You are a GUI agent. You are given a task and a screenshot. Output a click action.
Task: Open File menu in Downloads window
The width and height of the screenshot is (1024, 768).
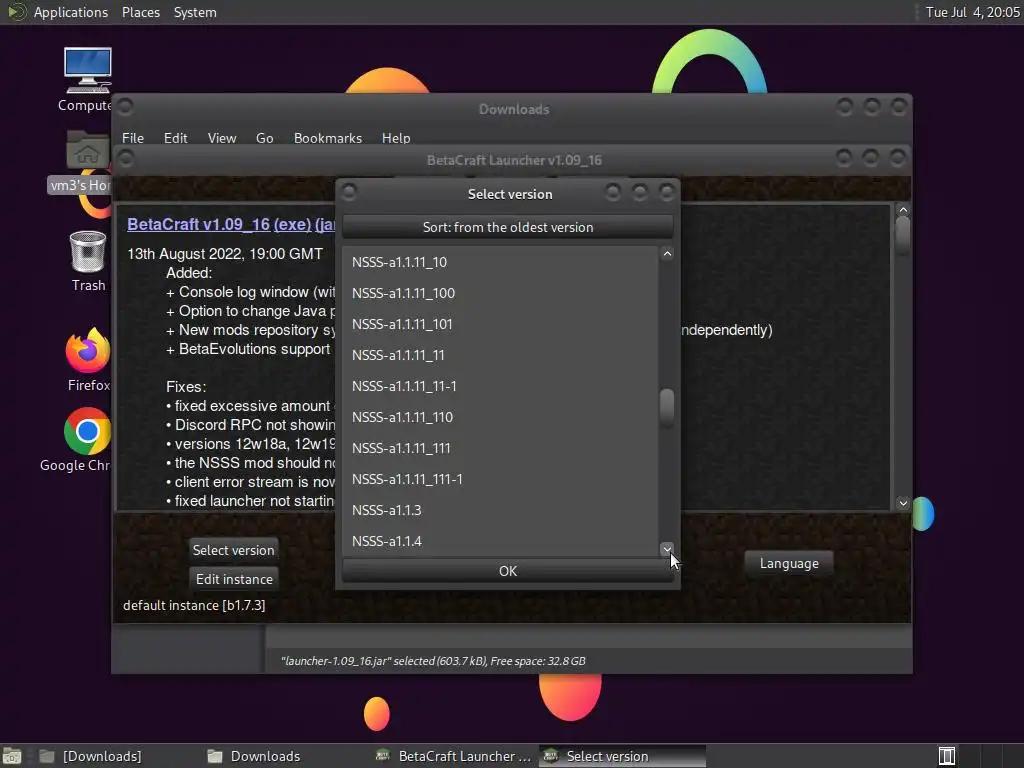(x=133, y=138)
